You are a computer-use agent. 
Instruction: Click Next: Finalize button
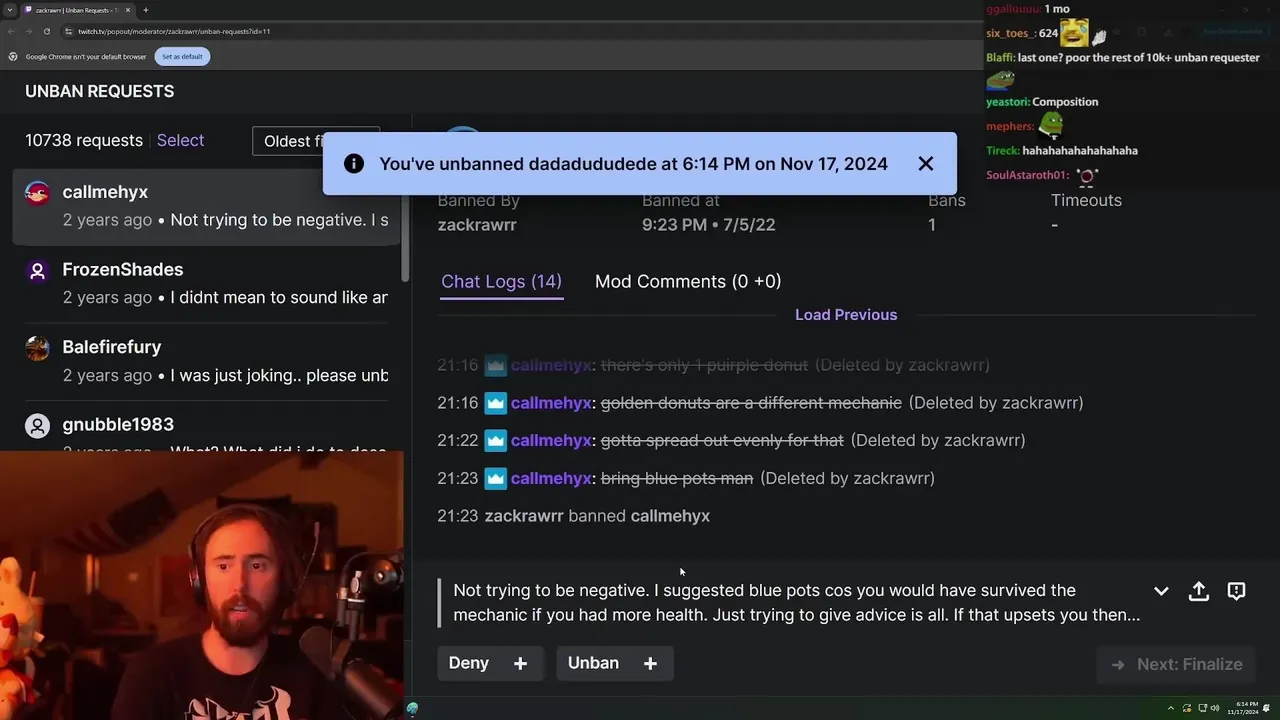click(1176, 664)
